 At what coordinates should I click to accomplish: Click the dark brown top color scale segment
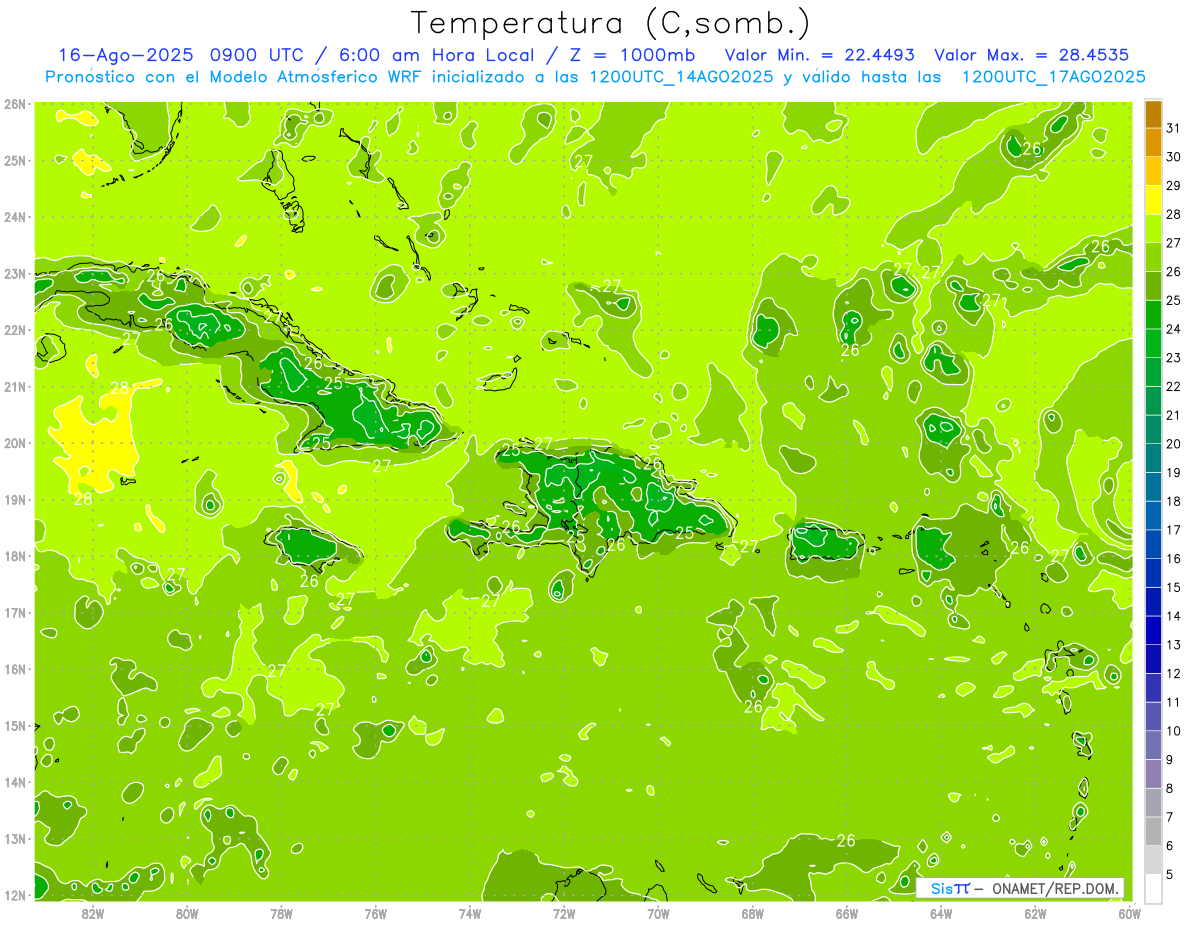coord(1153,115)
